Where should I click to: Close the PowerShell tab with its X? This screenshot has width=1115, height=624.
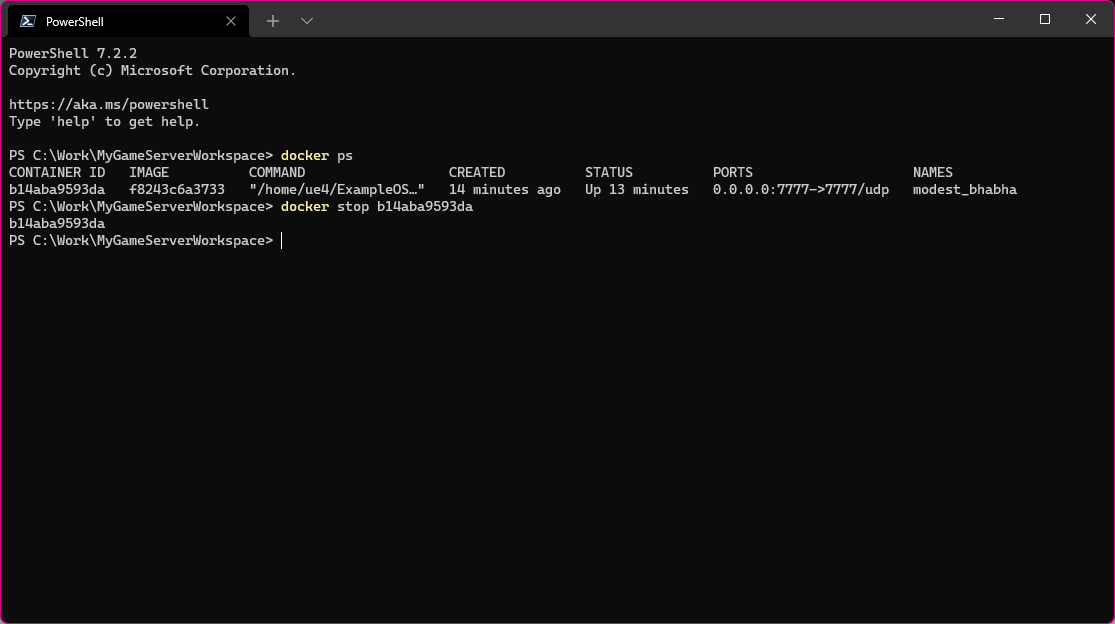click(x=231, y=20)
